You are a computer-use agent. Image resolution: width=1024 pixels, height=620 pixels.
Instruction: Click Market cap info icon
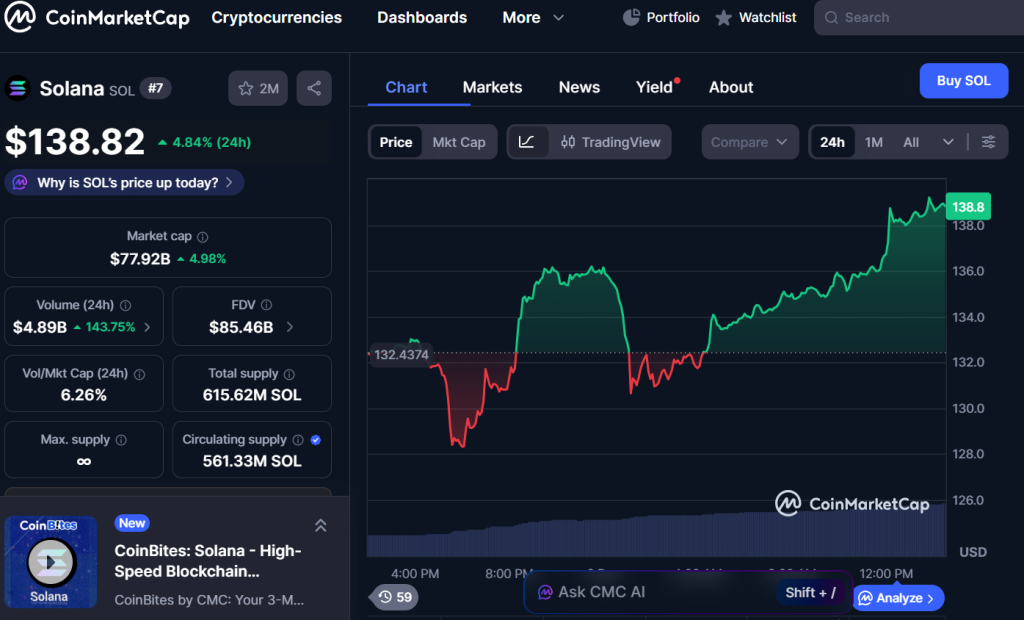[203, 238]
